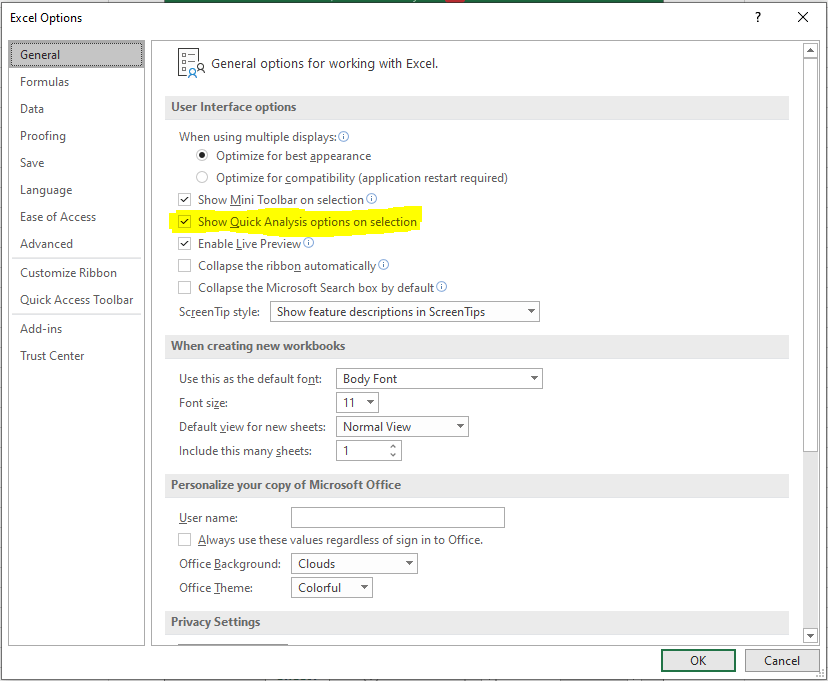Open the Proofing category
Viewport: 828px width, 681px height.
pos(77,136)
